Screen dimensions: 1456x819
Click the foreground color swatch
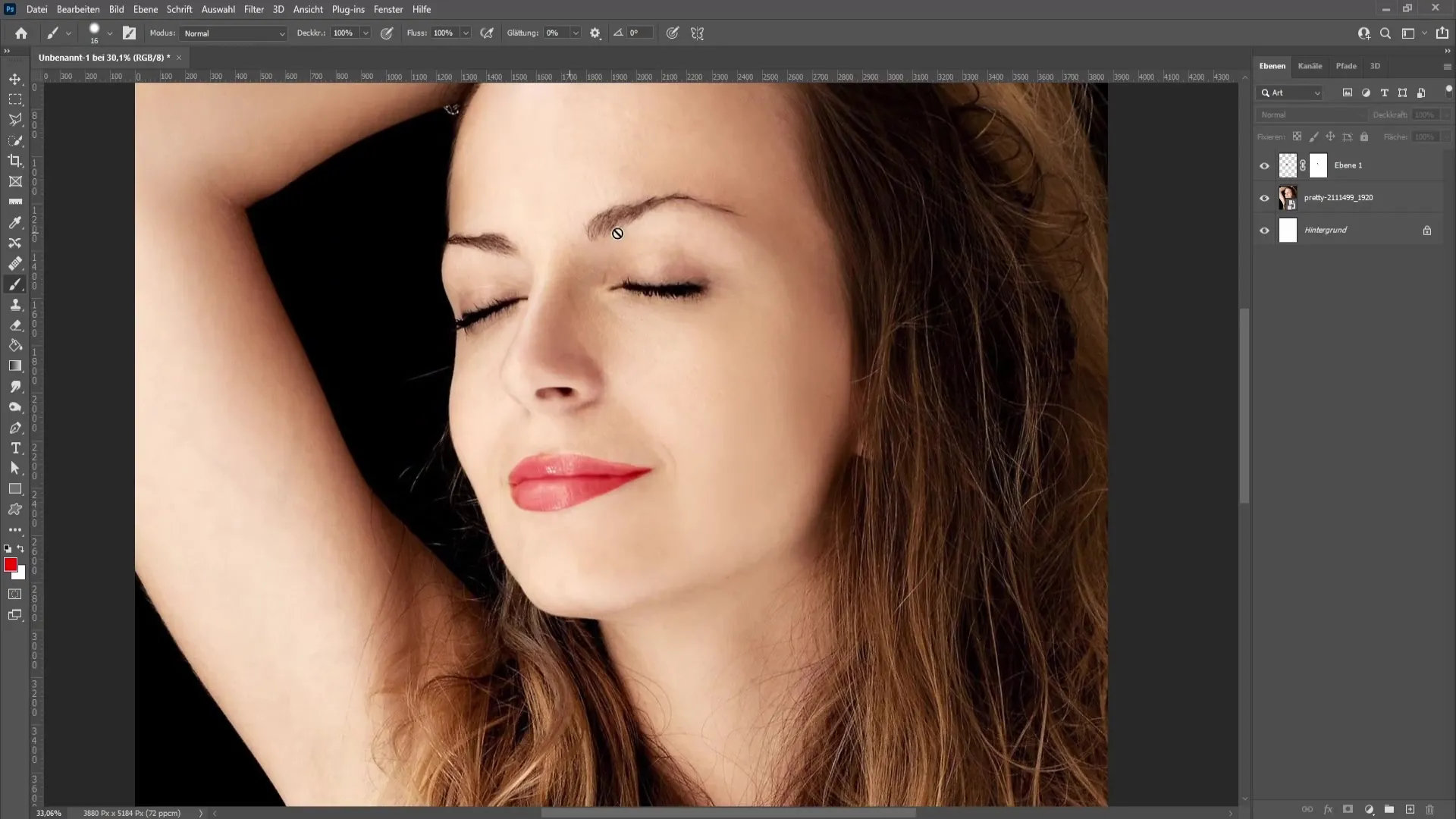click(11, 567)
